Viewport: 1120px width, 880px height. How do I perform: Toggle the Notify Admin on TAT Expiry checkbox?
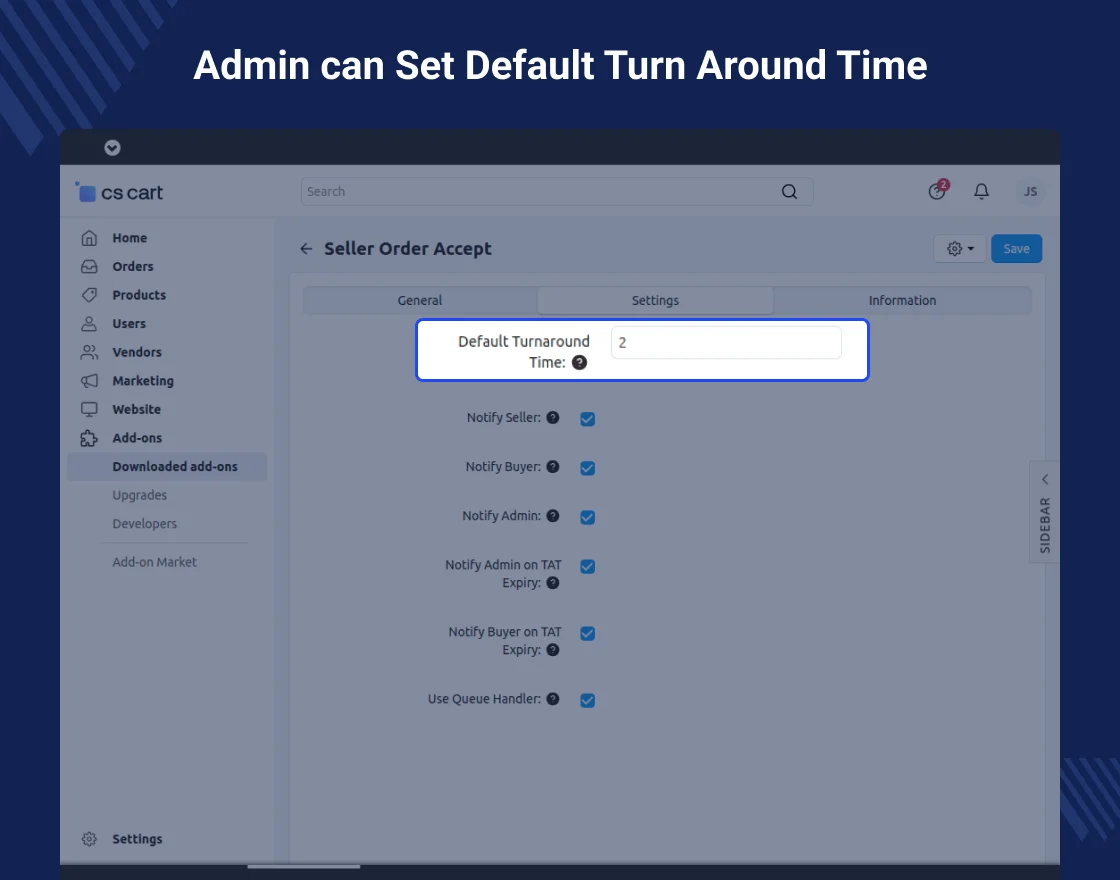click(588, 567)
